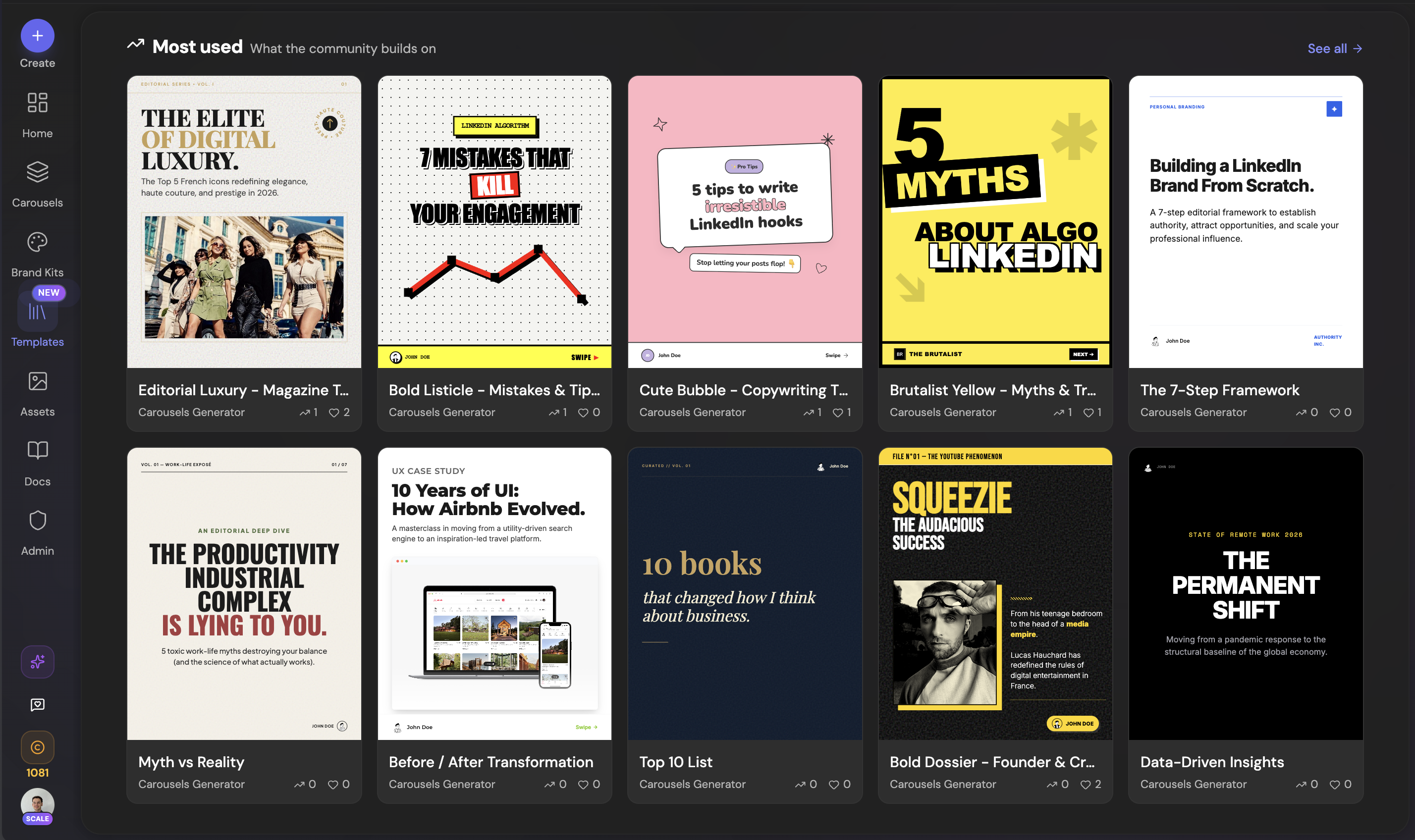1415x840 pixels.
Task: Open the Home dashboard icon
Action: click(x=37, y=103)
